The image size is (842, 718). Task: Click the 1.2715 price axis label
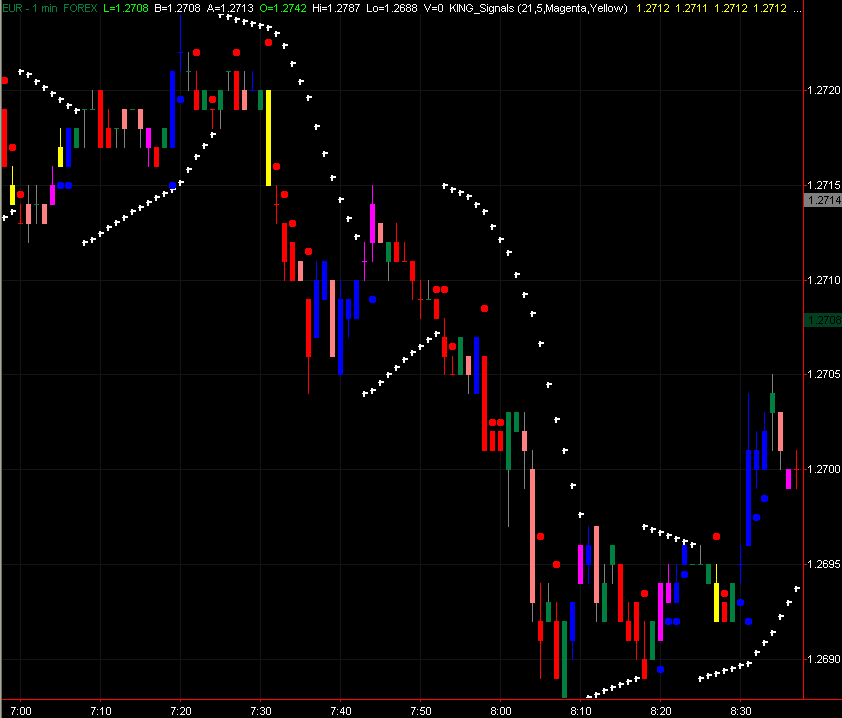[824, 185]
